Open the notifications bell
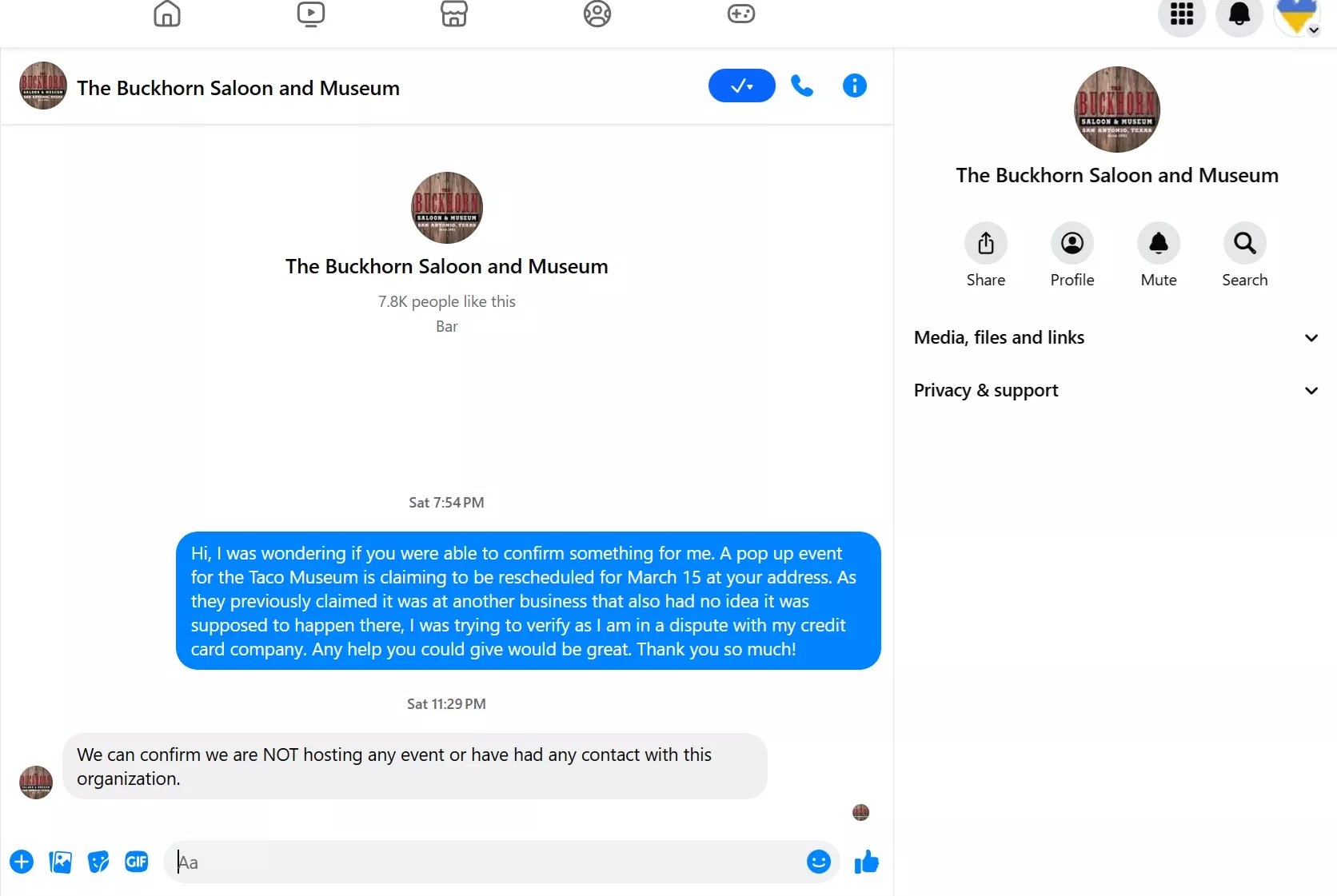 1239,14
